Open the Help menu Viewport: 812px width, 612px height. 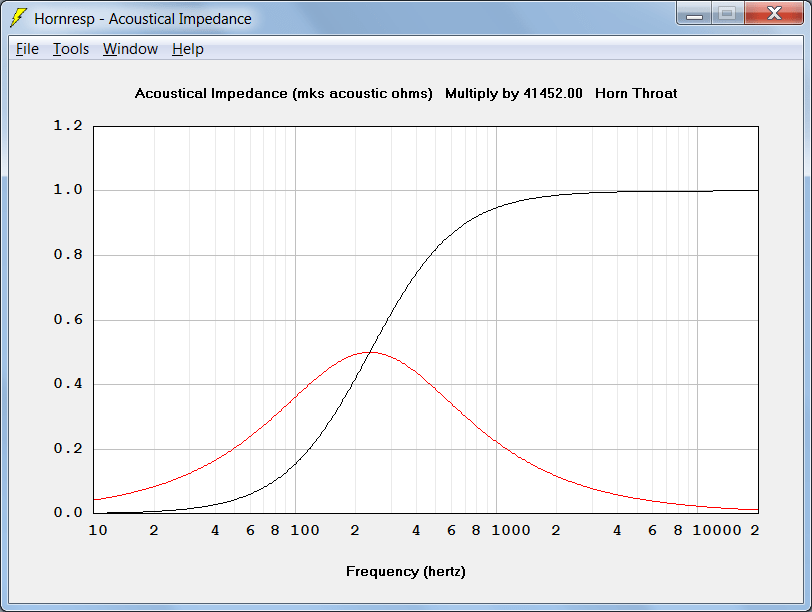187,49
